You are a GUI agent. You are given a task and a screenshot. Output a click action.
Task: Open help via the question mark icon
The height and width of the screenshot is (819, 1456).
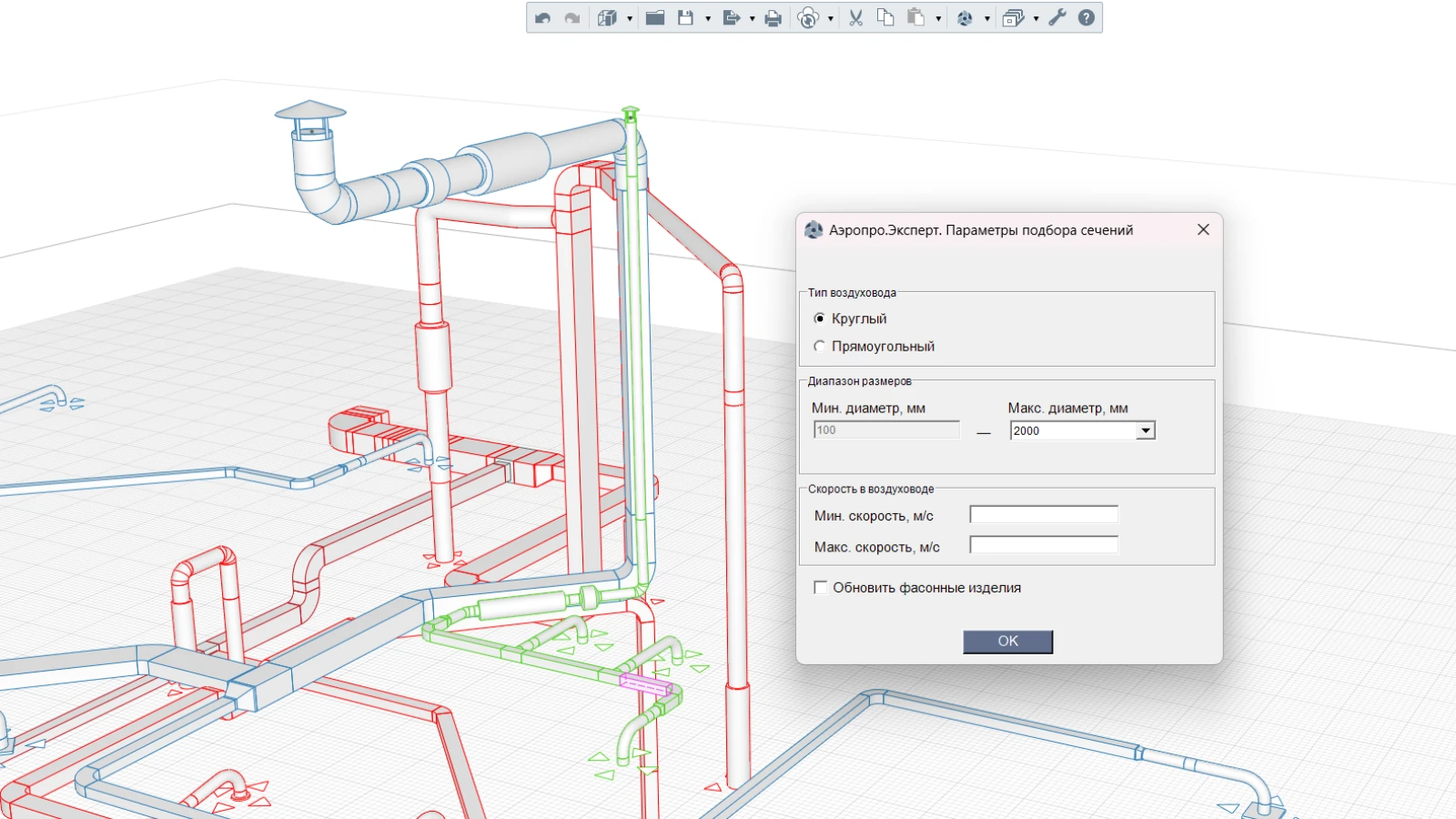point(1087,18)
